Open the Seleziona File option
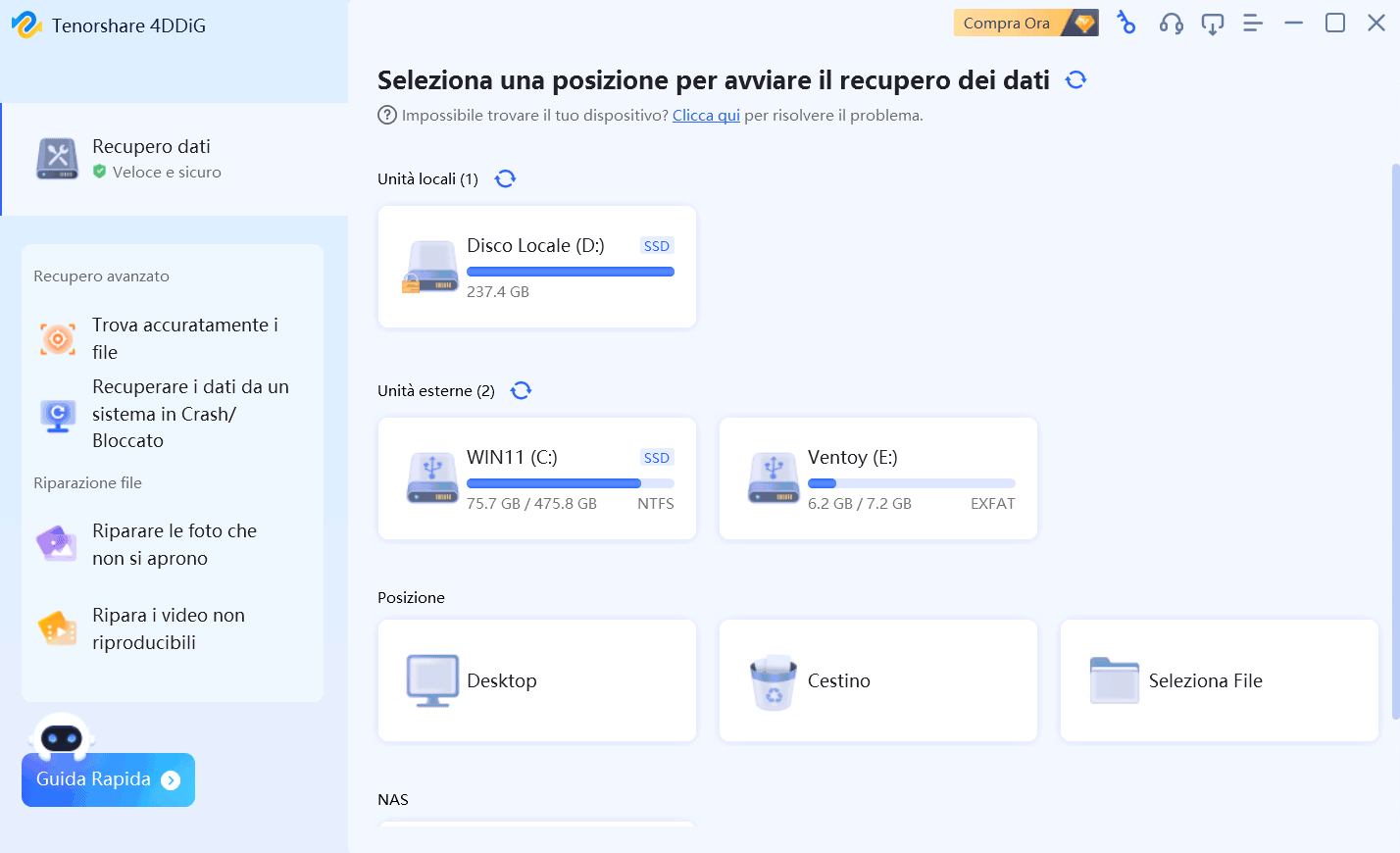This screenshot has height=853, width=1400. (x=1220, y=680)
